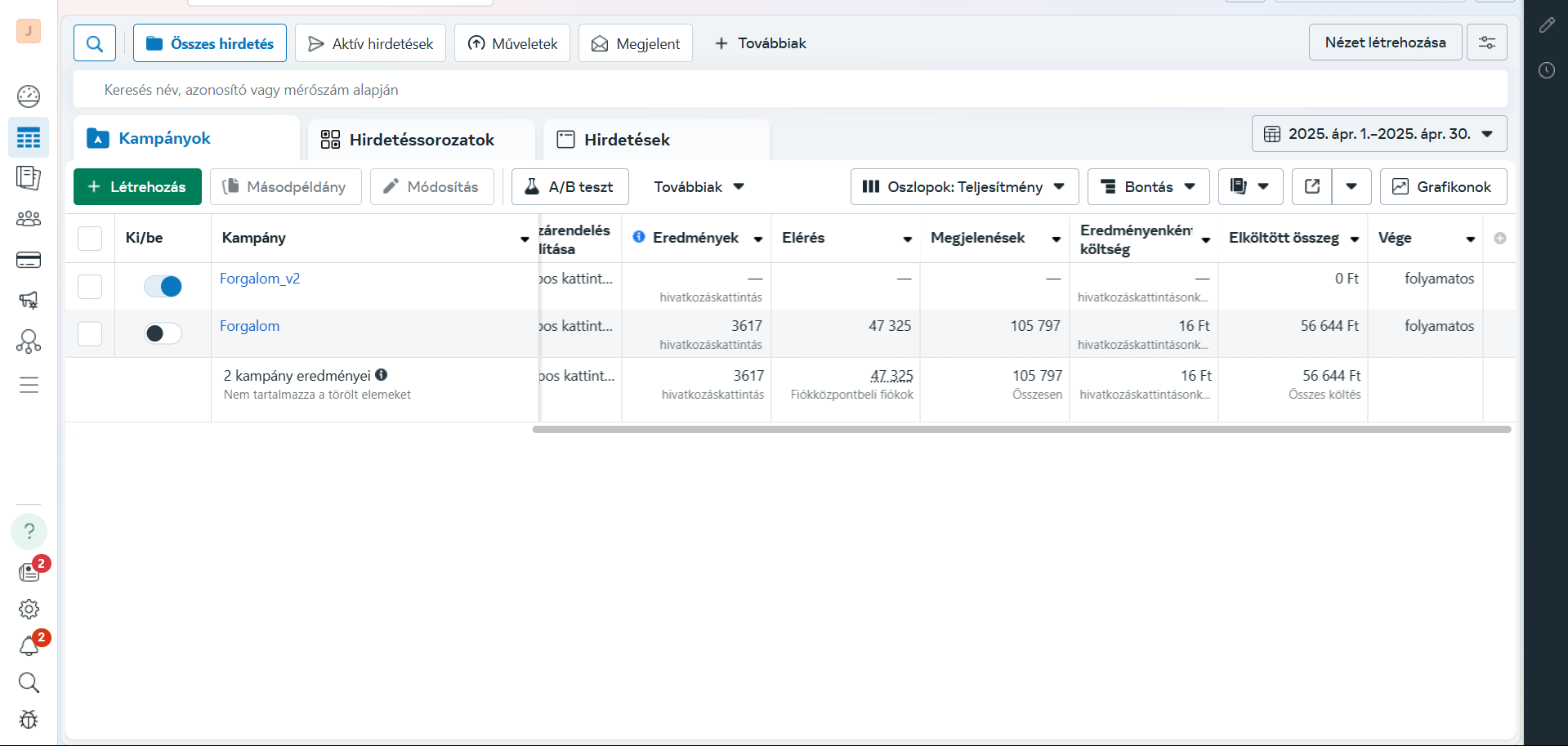Click the Eredmények info icon
The height and width of the screenshot is (746, 1568).
(x=639, y=237)
